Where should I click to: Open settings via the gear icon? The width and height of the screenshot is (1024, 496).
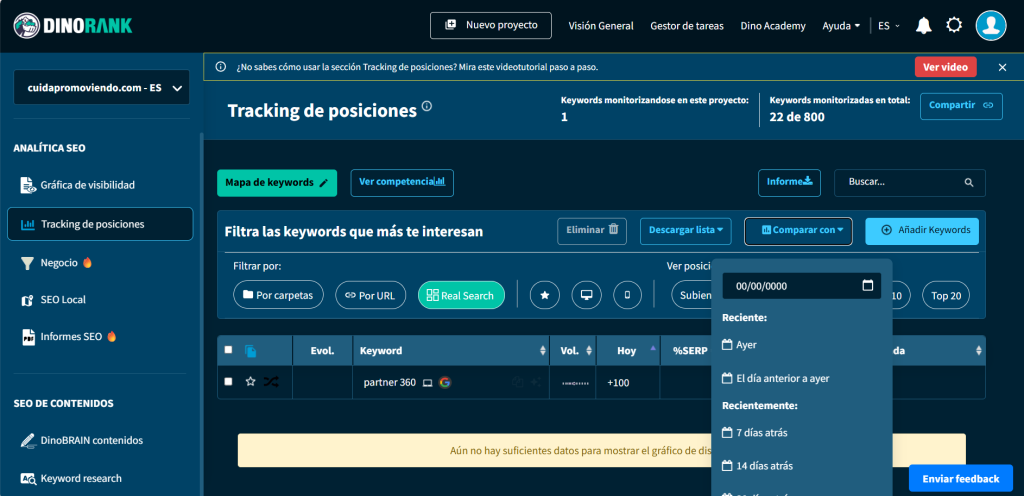pos(954,25)
